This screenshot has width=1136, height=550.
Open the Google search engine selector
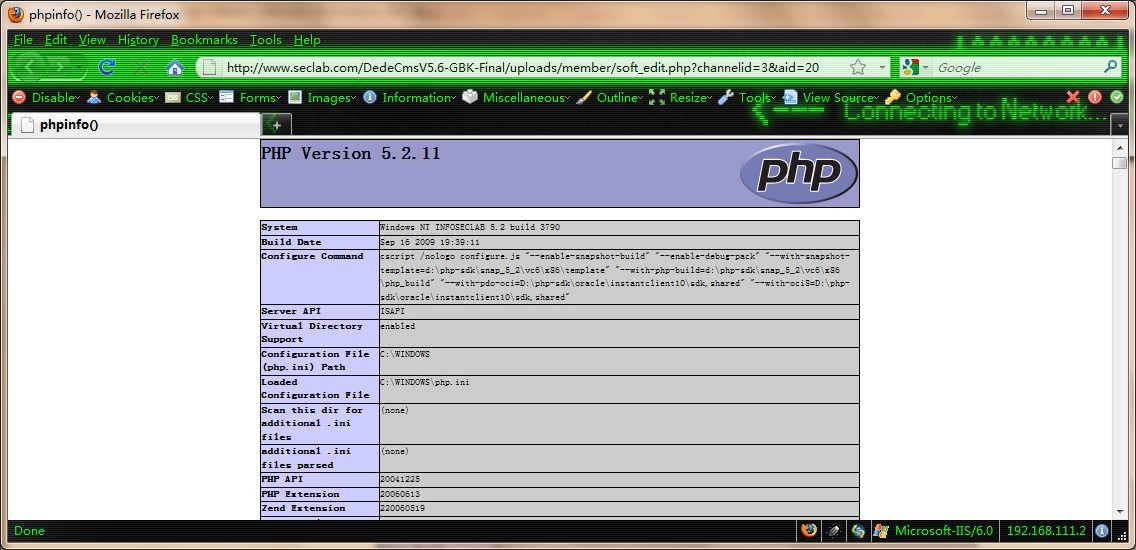pos(915,67)
